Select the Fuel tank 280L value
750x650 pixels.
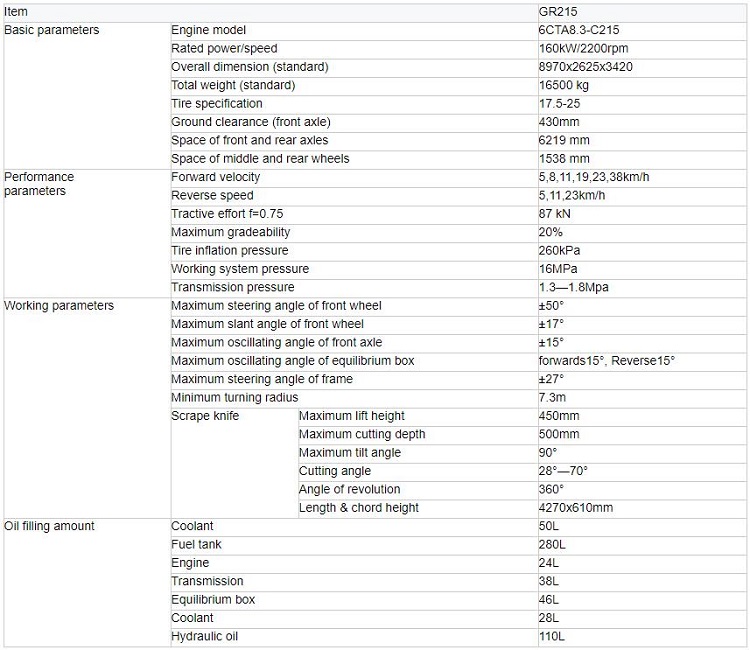click(552, 545)
